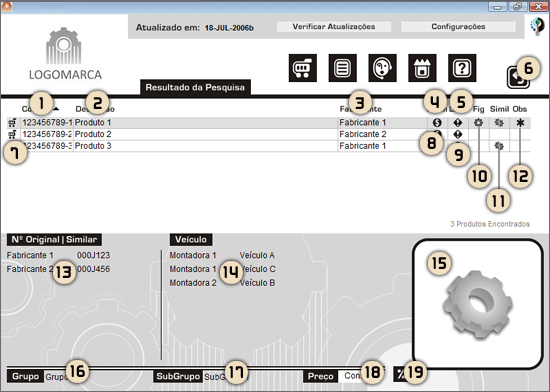
Task: Click the back arrow return icon
Action: click(x=518, y=78)
